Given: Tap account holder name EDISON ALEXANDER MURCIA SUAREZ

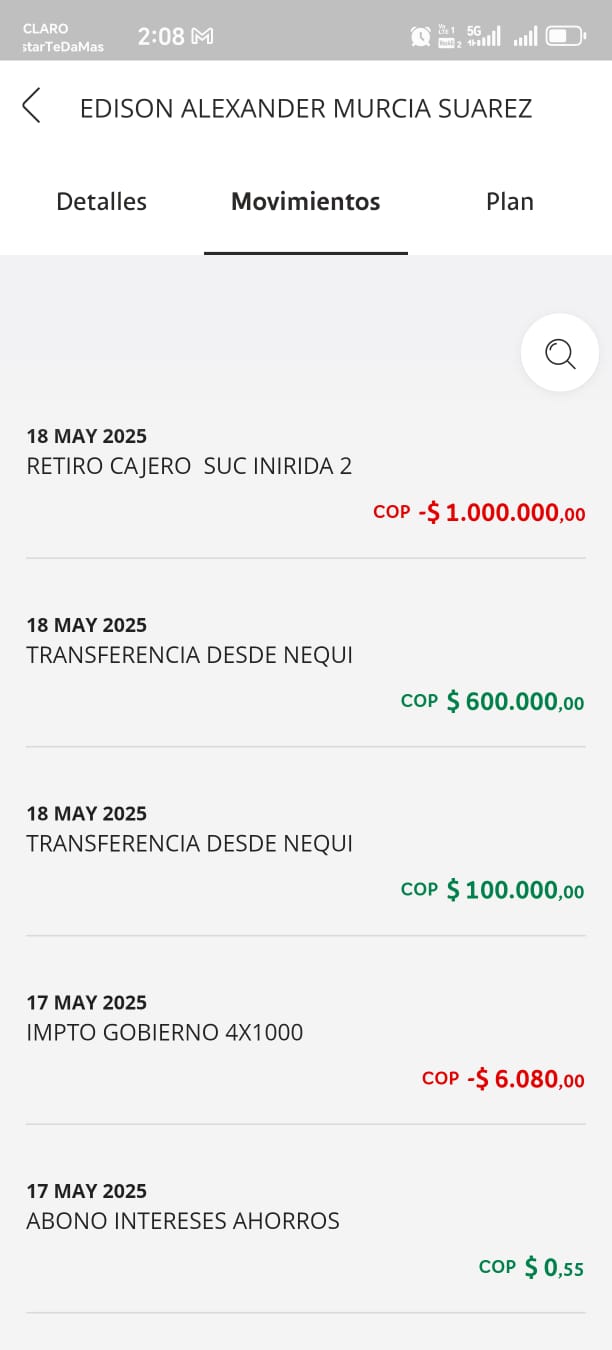Looking at the screenshot, I should (305, 108).
